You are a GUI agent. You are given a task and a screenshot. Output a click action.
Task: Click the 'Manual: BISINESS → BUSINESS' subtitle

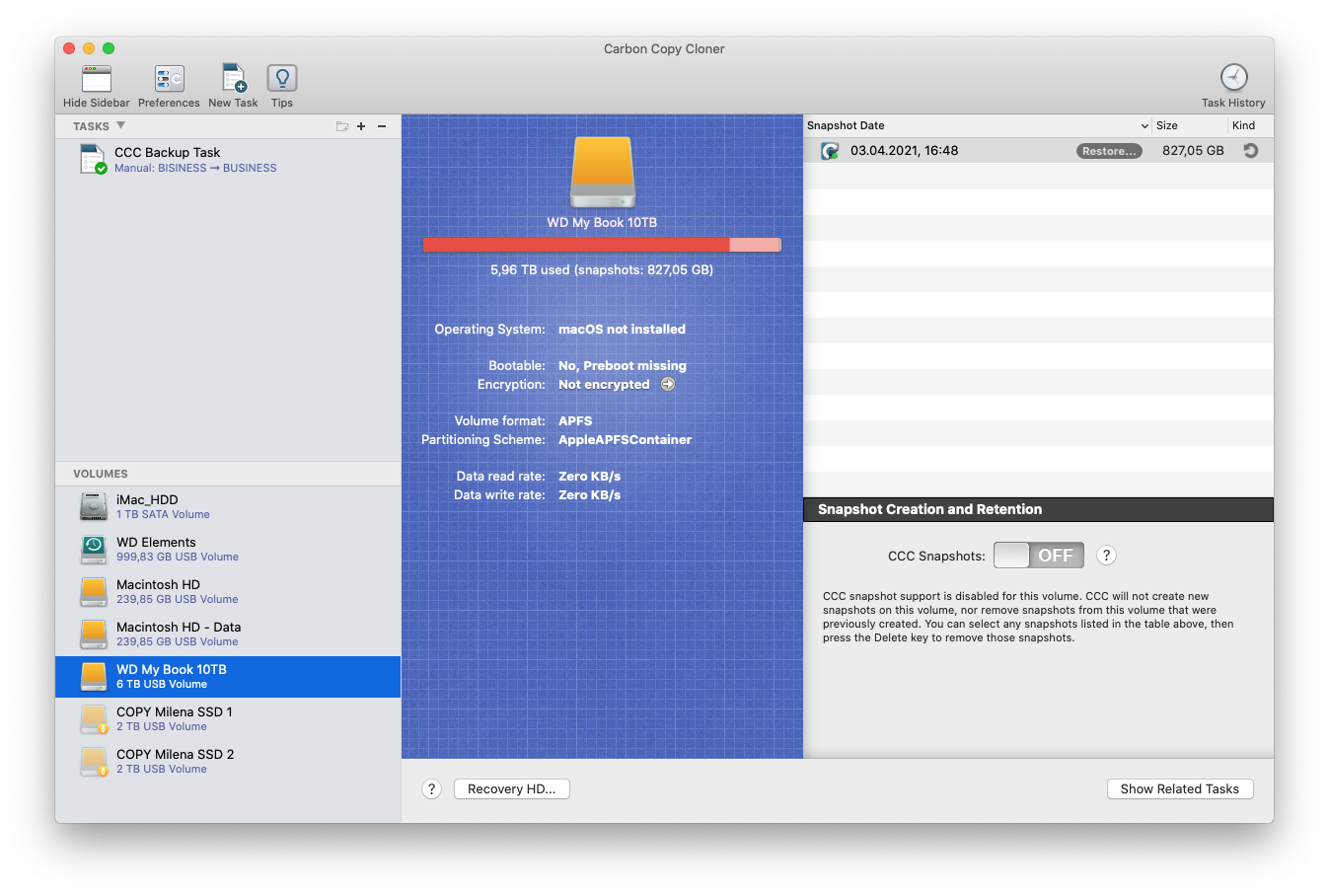click(x=195, y=169)
